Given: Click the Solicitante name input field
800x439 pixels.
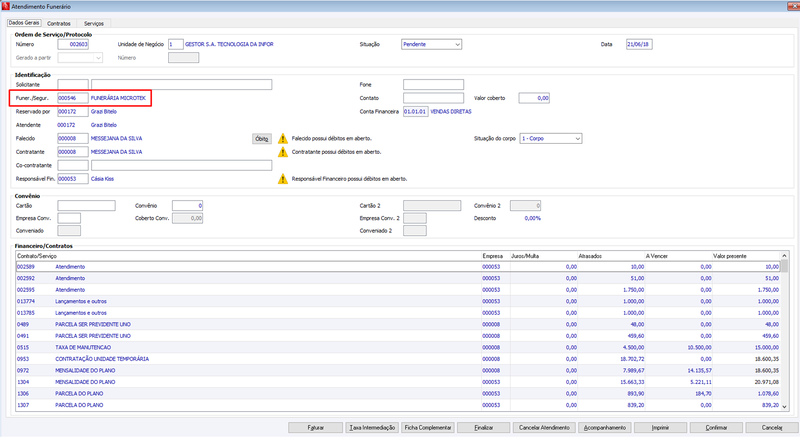Looking at the screenshot, I should 182,84.
